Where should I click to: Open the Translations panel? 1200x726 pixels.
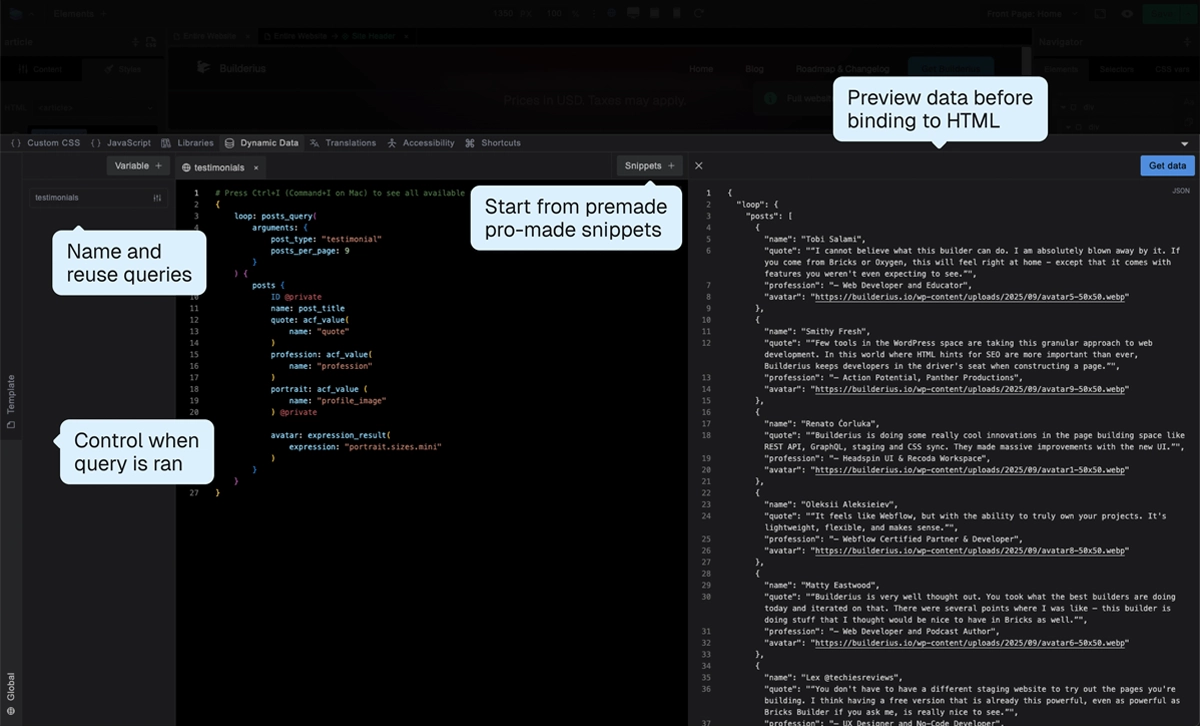[350, 143]
